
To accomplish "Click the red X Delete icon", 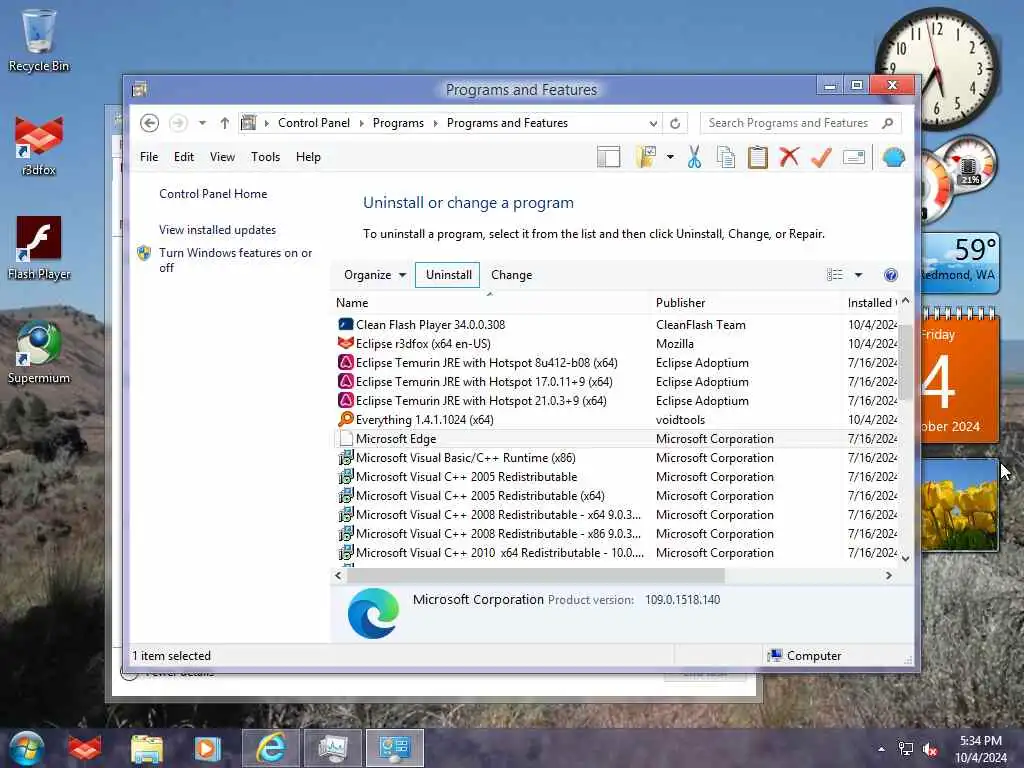I will click(789, 157).
